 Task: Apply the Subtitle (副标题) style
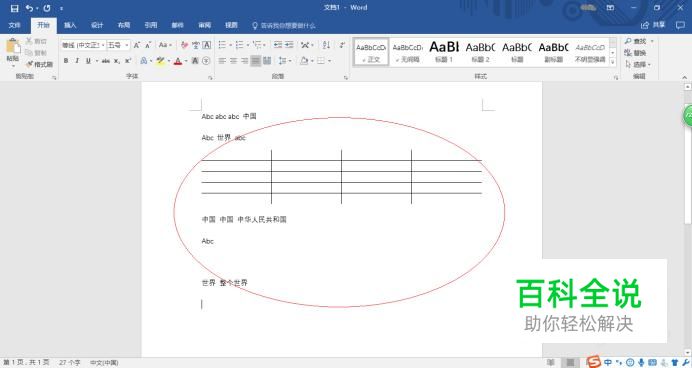[x=553, y=52]
